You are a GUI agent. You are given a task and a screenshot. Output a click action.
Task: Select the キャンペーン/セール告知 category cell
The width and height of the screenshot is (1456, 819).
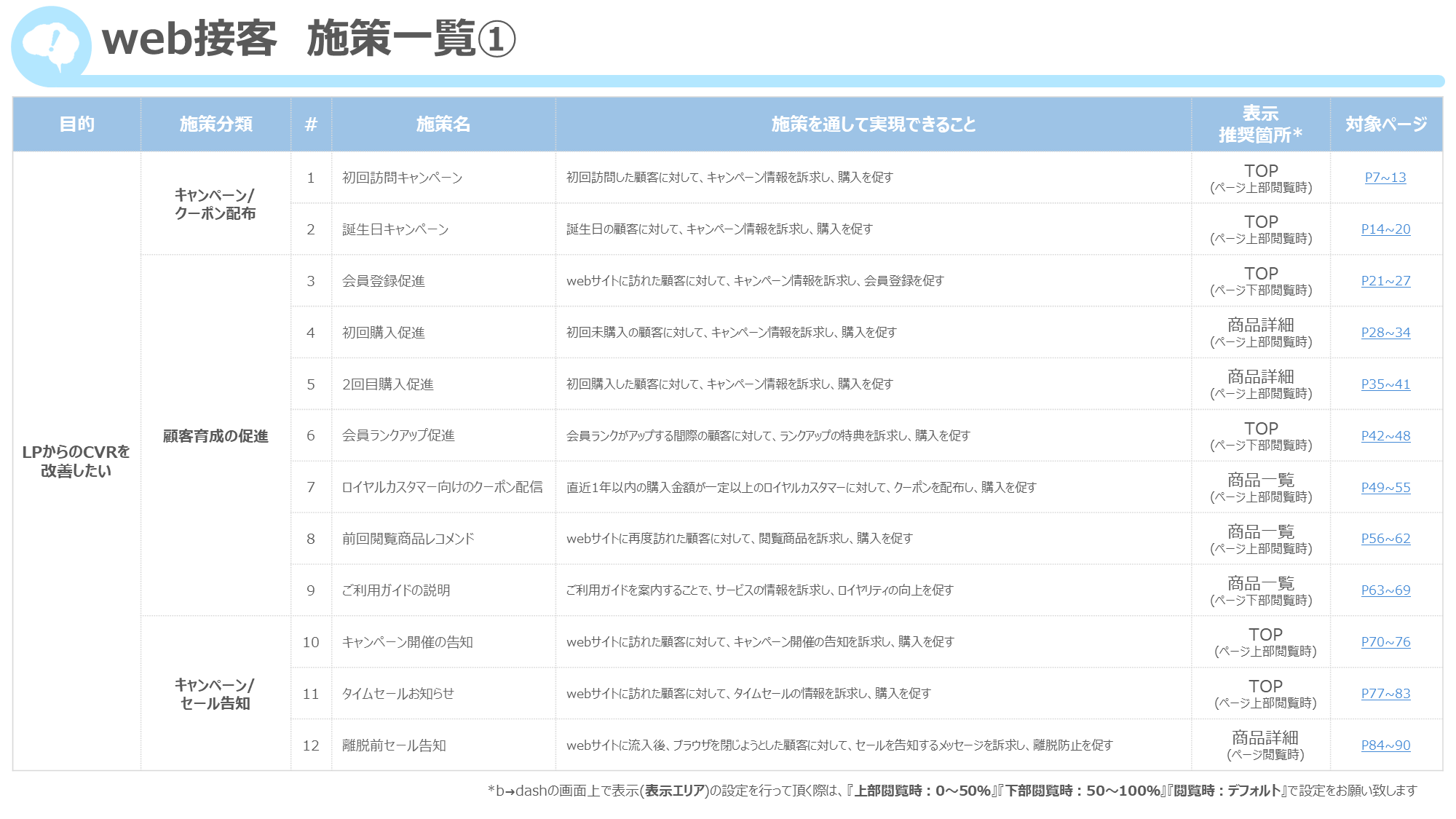point(215,694)
